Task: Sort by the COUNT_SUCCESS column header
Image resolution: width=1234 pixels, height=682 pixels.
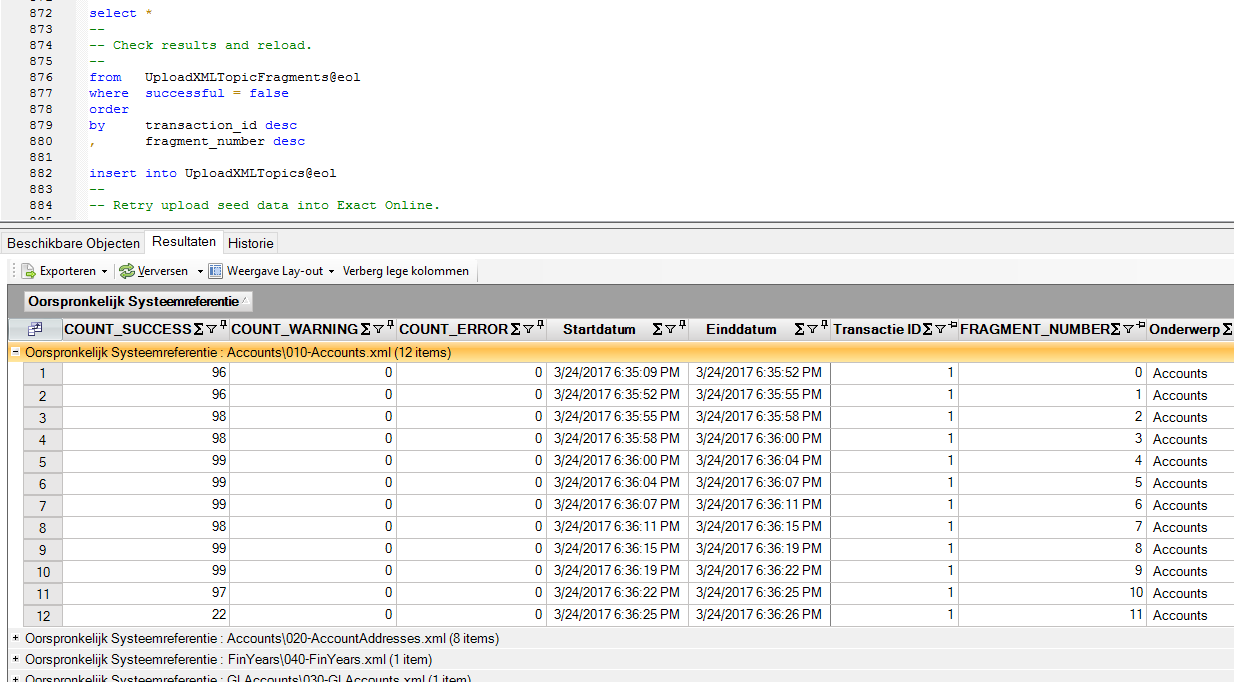Action: pos(128,329)
